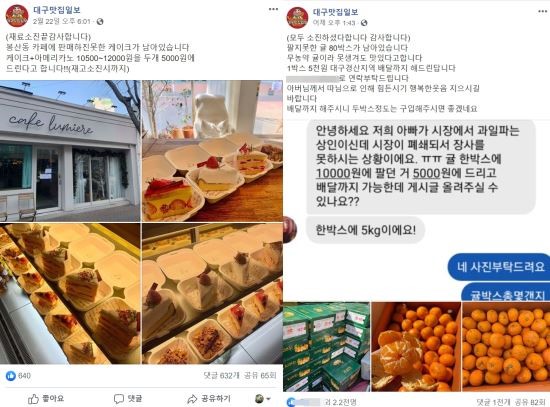This screenshot has height=407, width=550.
Task: Open 대구맛집일보 profile picture on right post
Action: 297,18
